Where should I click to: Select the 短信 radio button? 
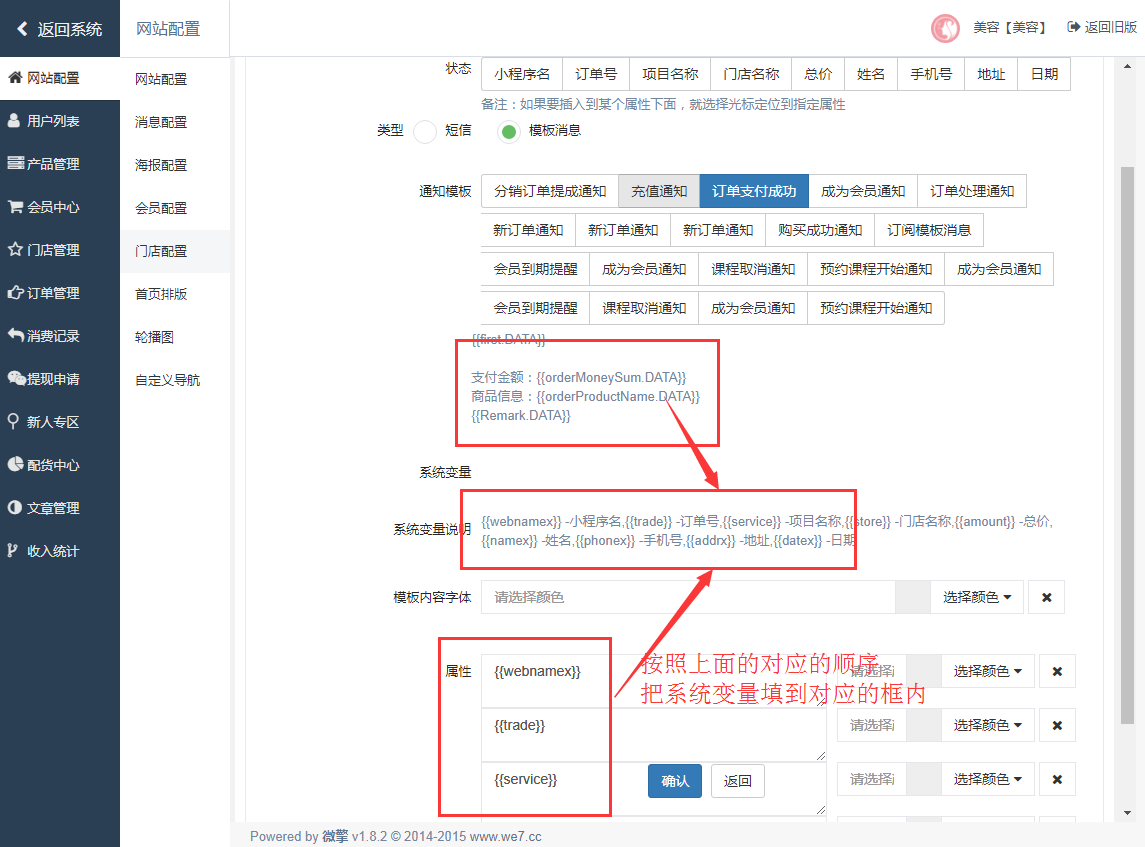point(425,131)
